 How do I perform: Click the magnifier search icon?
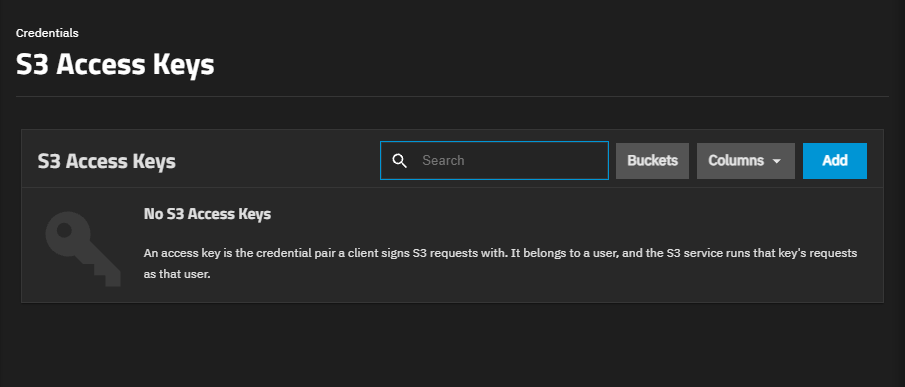pyautogui.click(x=399, y=160)
